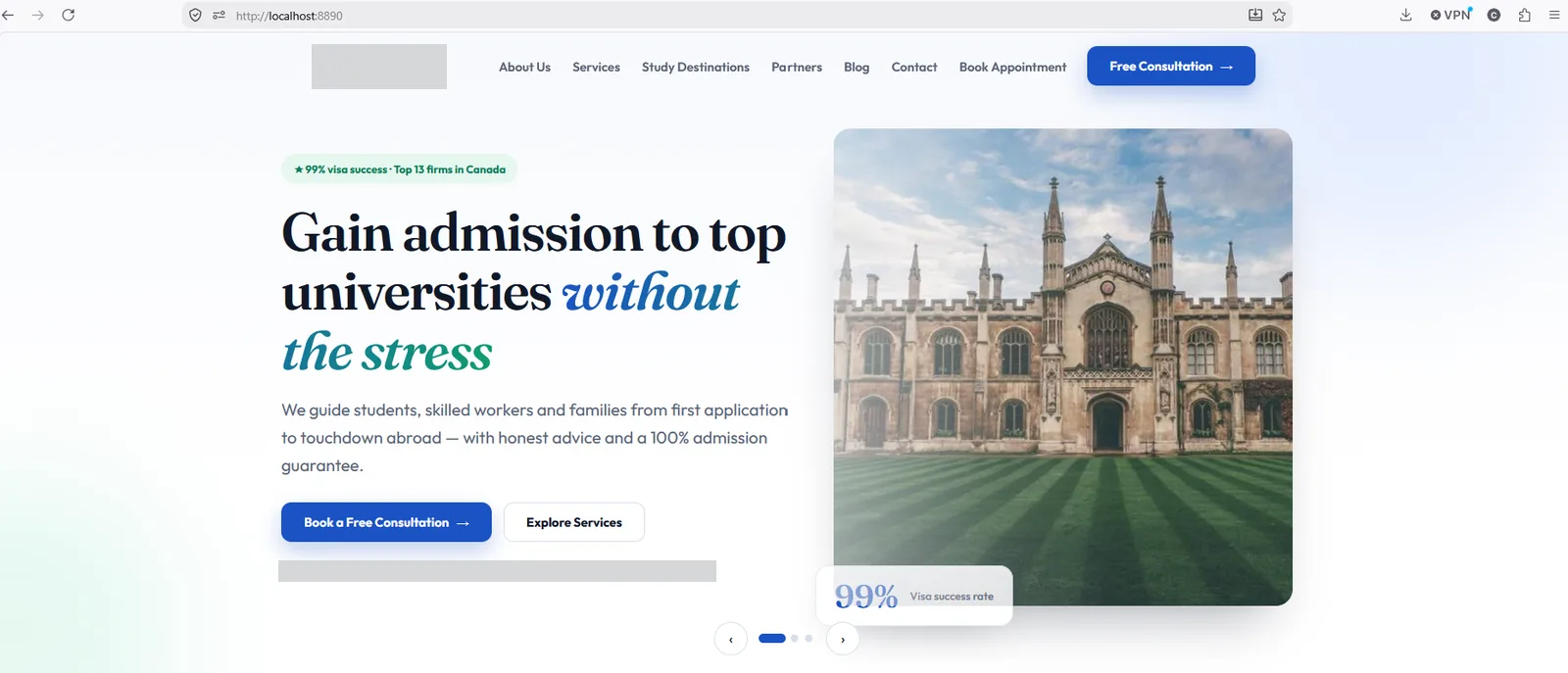Viewport: 1568px width, 673px height.
Task: Advance to next slide with right chevron
Action: pyautogui.click(x=843, y=639)
